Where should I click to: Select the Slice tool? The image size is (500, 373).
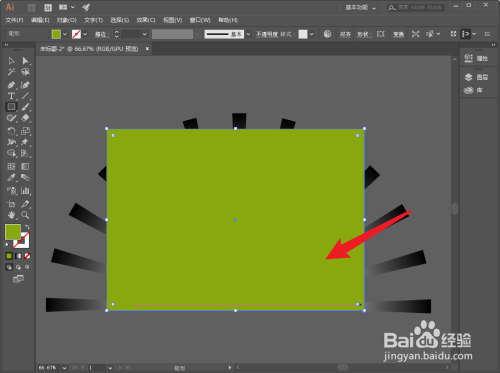pyautogui.click(x=25, y=204)
